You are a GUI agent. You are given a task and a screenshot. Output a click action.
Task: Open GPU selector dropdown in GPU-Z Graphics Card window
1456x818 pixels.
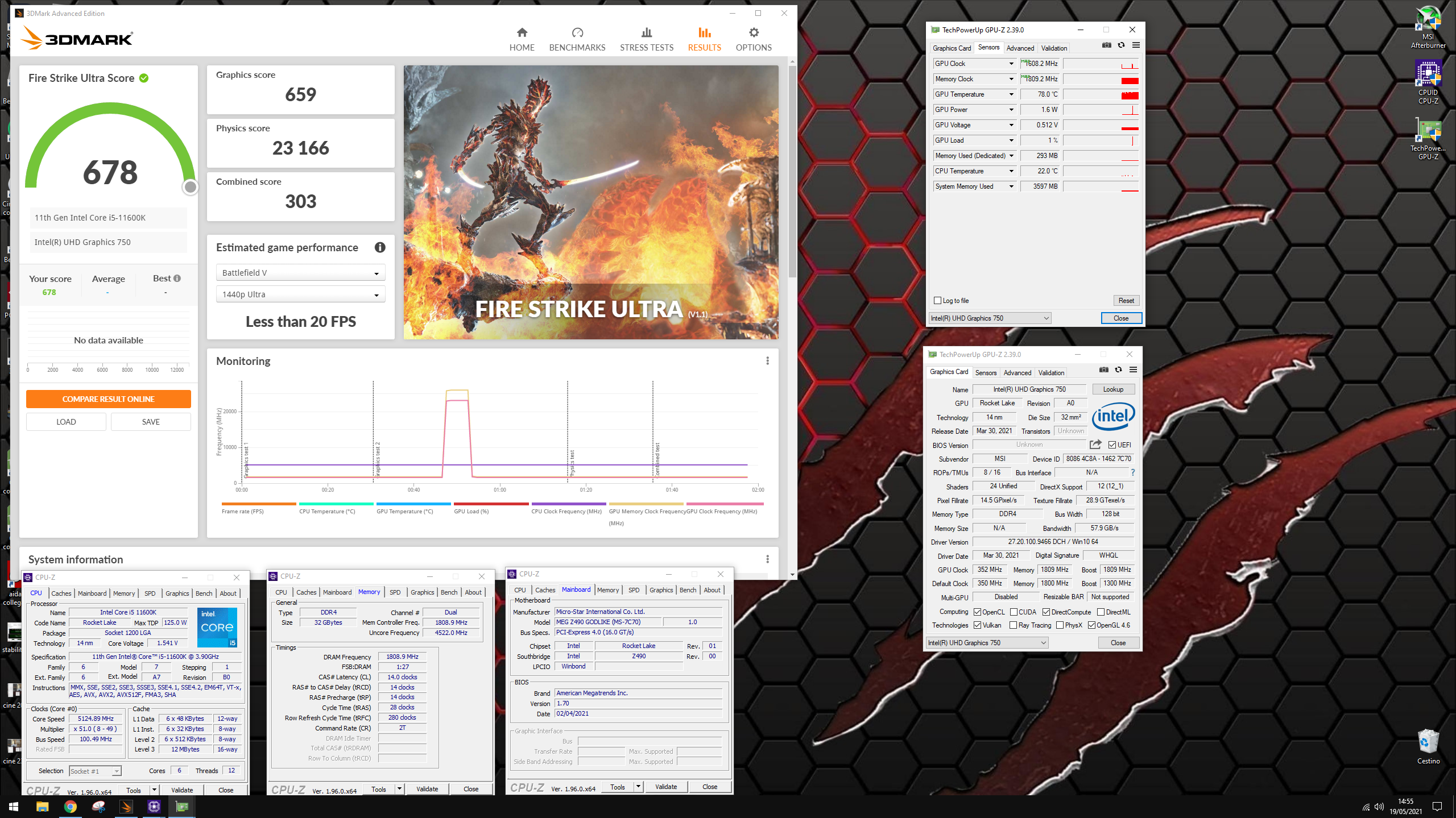pyautogui.click(x=987, y=643)
